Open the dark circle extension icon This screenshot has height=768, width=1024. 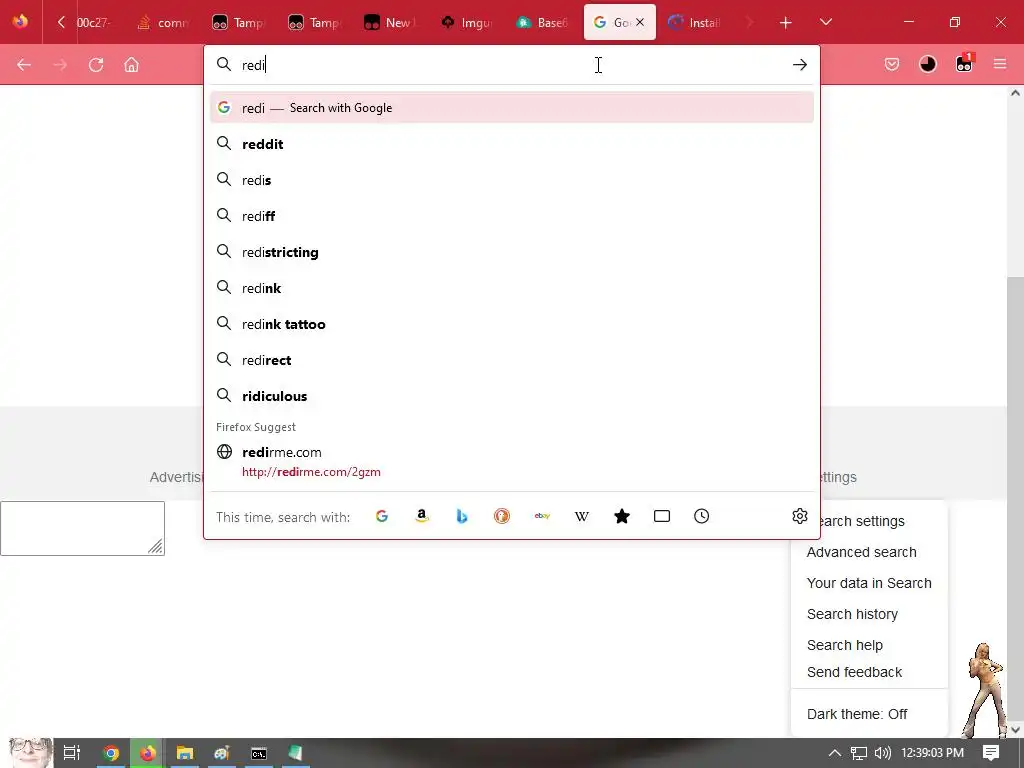click(x=928, y=64)
